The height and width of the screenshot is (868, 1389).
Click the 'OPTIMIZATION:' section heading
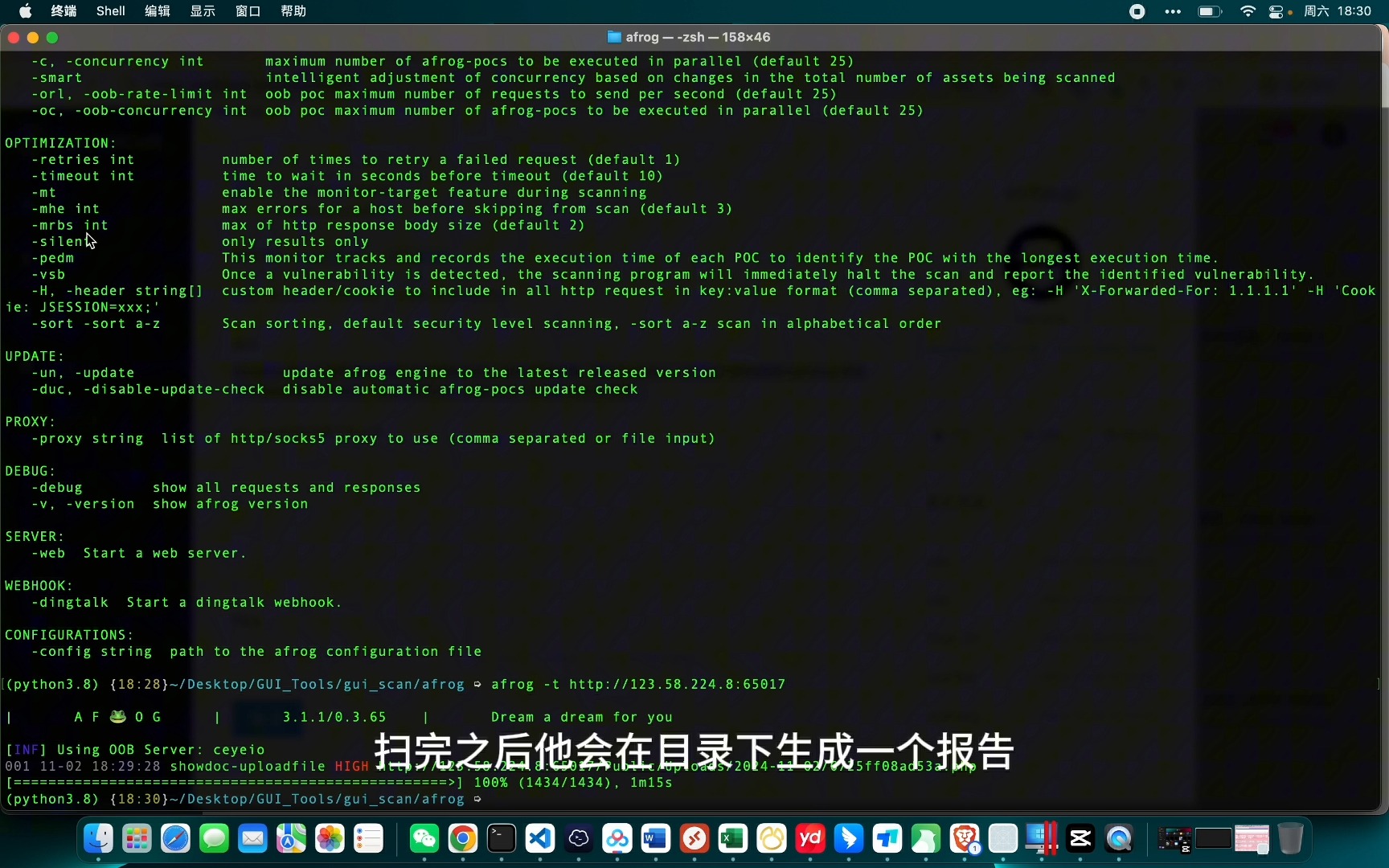point(61,143)
